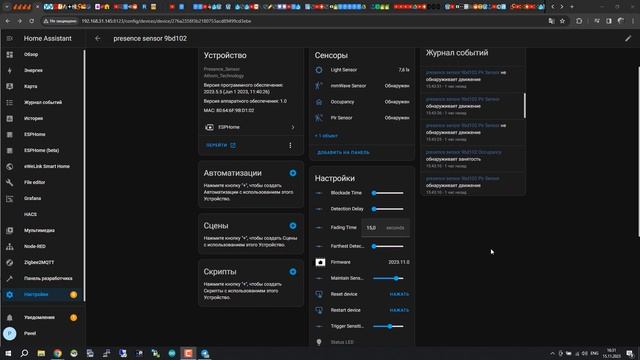Open Мультимедиа in sidebar
The width and height of the screenshot is (640, 360).
[43, 230]
